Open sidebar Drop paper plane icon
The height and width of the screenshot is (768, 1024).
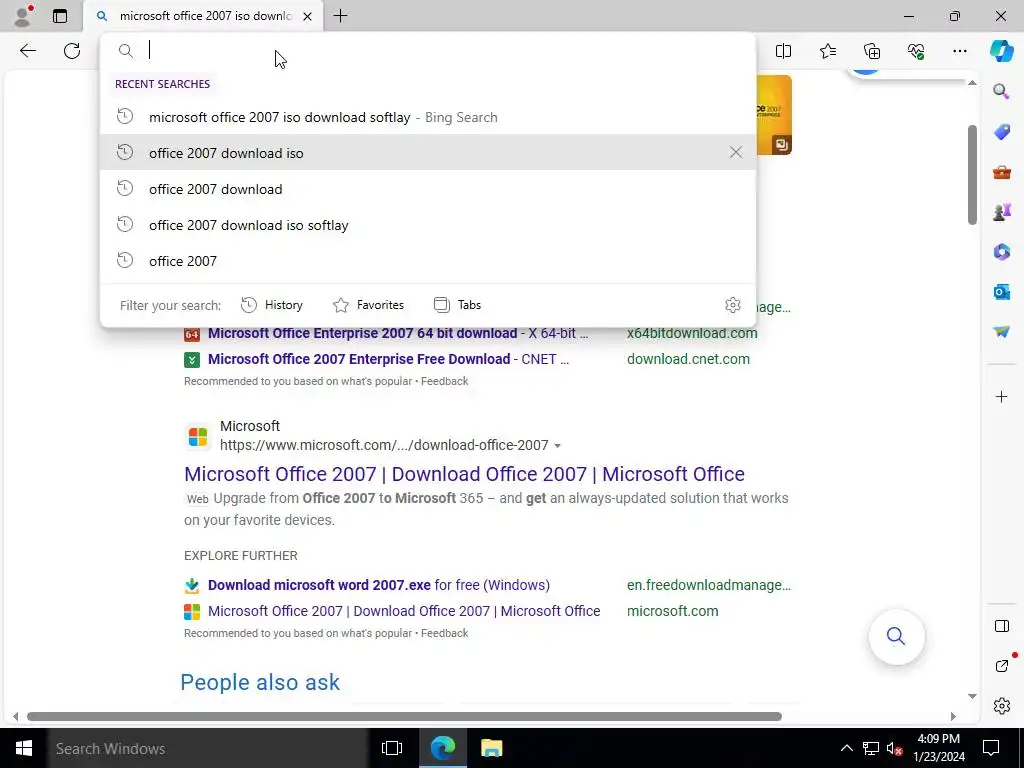(x=1001, y=332)
